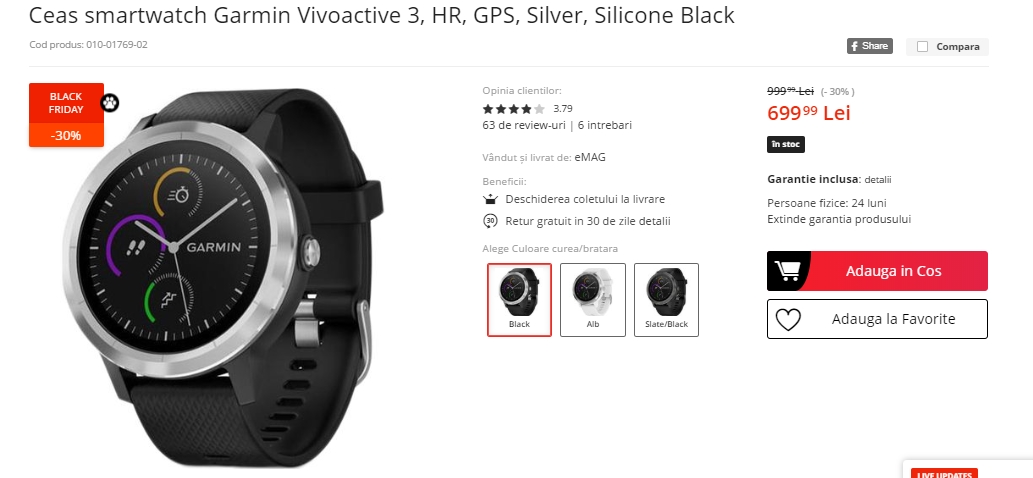Click the open-package delivery icon

[490, 199]
